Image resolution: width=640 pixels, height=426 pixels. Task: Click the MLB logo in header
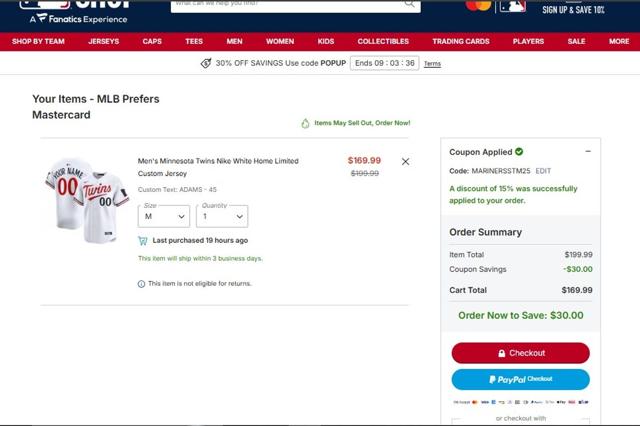[513, 6]
